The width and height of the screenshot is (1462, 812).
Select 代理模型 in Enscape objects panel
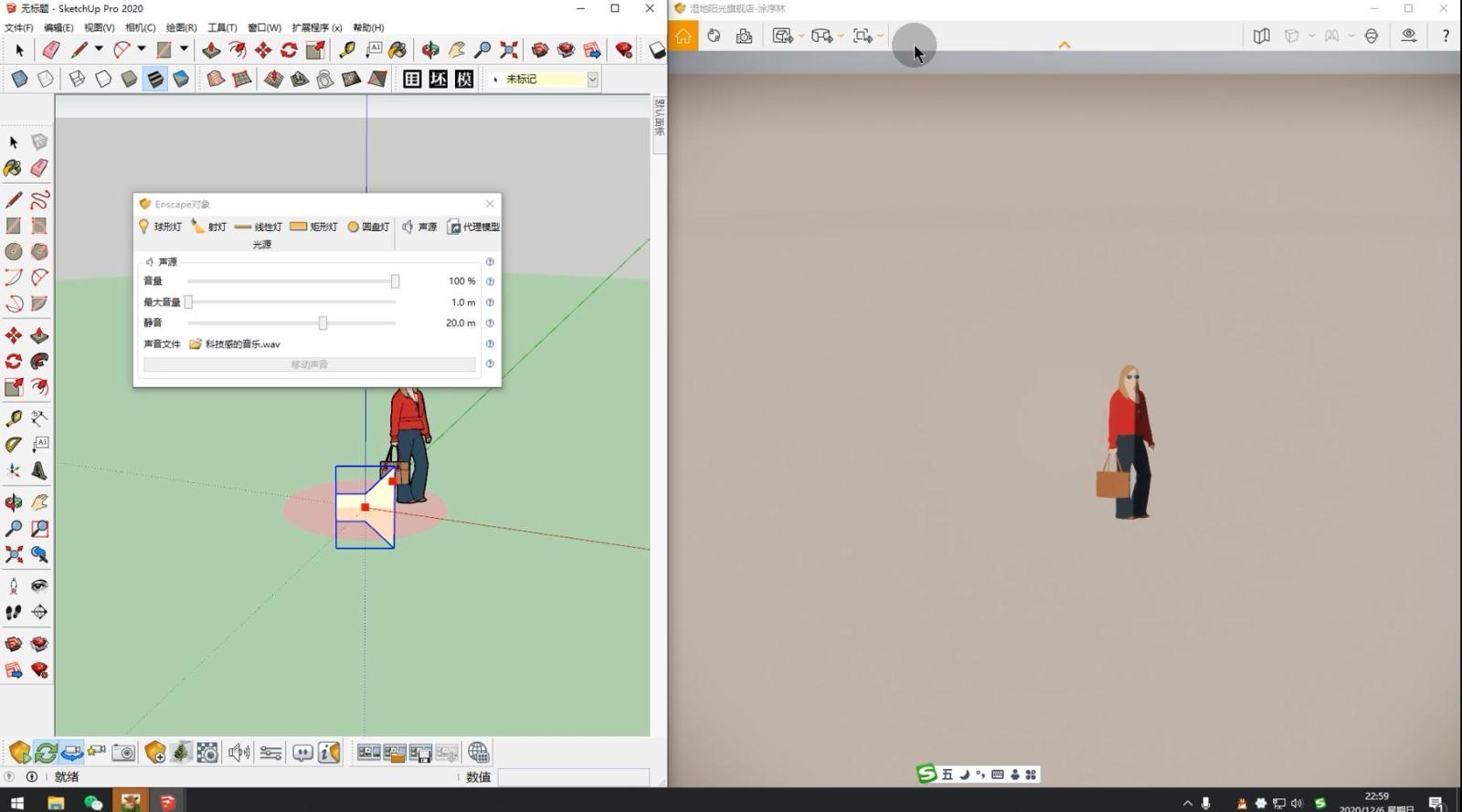point(473,227)
